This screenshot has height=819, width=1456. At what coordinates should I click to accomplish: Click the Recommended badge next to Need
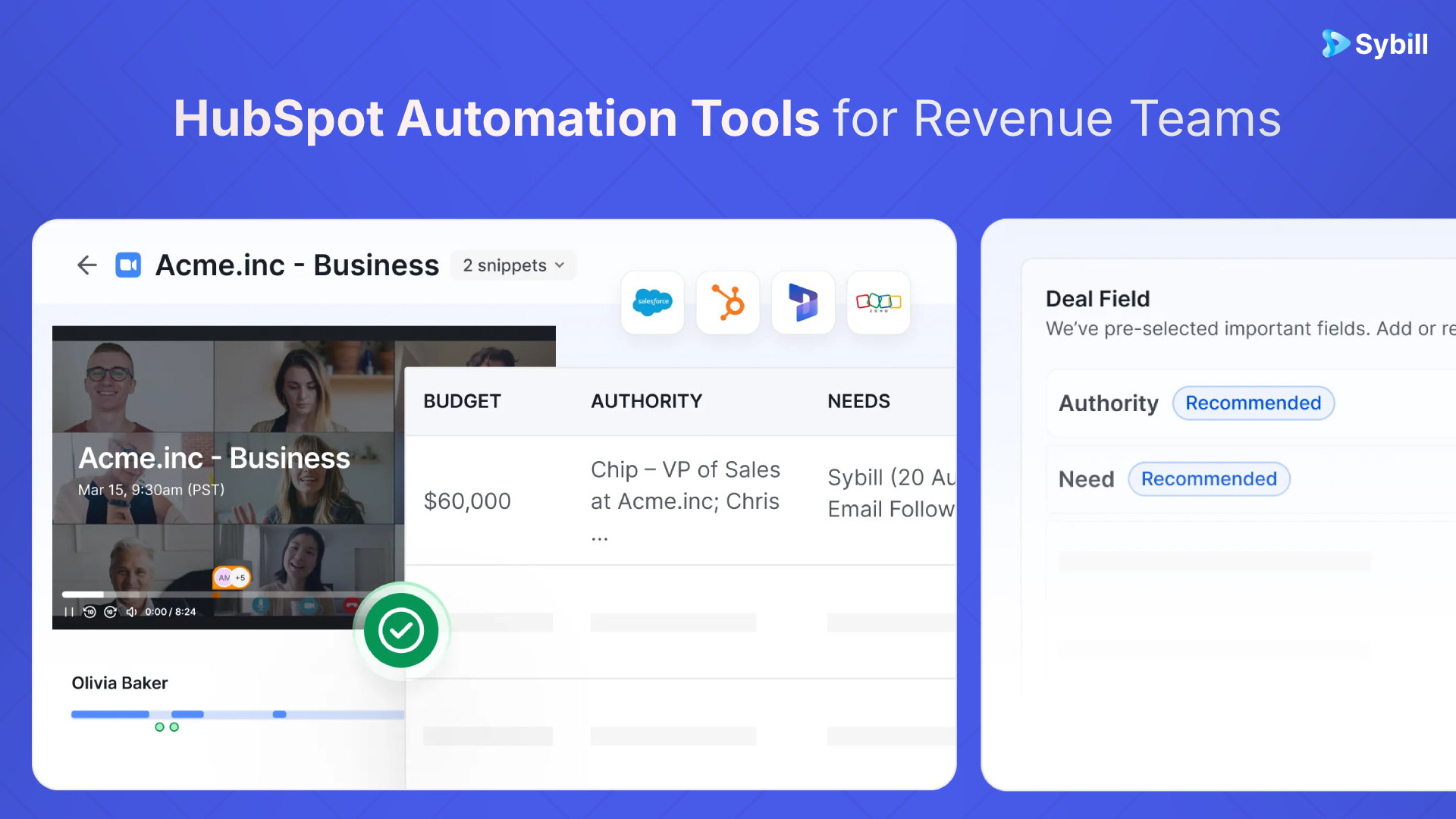click(1209, 479)
